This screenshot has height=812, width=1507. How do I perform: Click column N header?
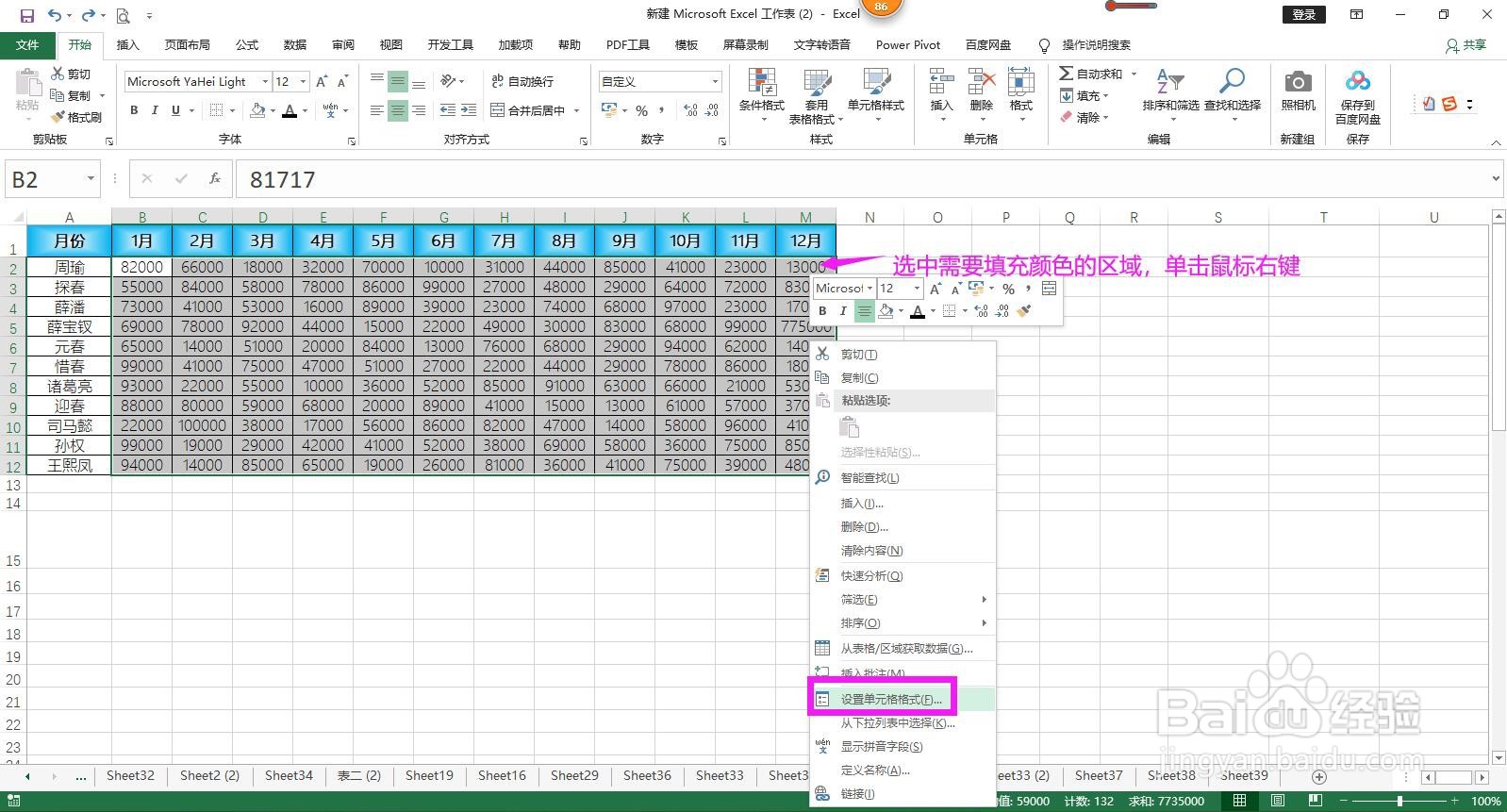coord(869,217)
